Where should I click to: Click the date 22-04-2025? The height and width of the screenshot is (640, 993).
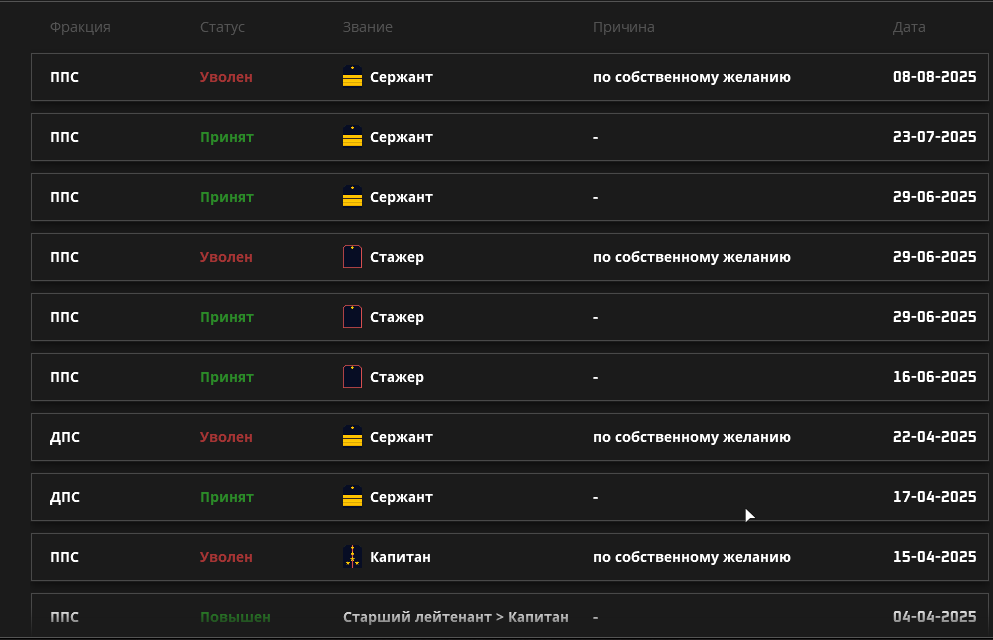tap(934, 437)
